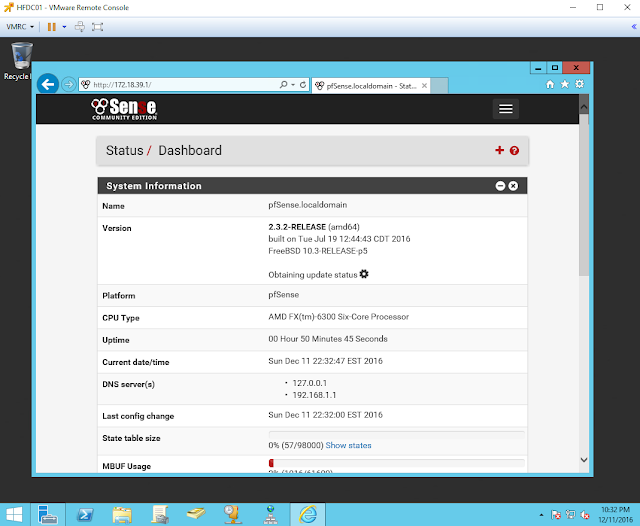Open File Explorer from the taskbar

122,514
